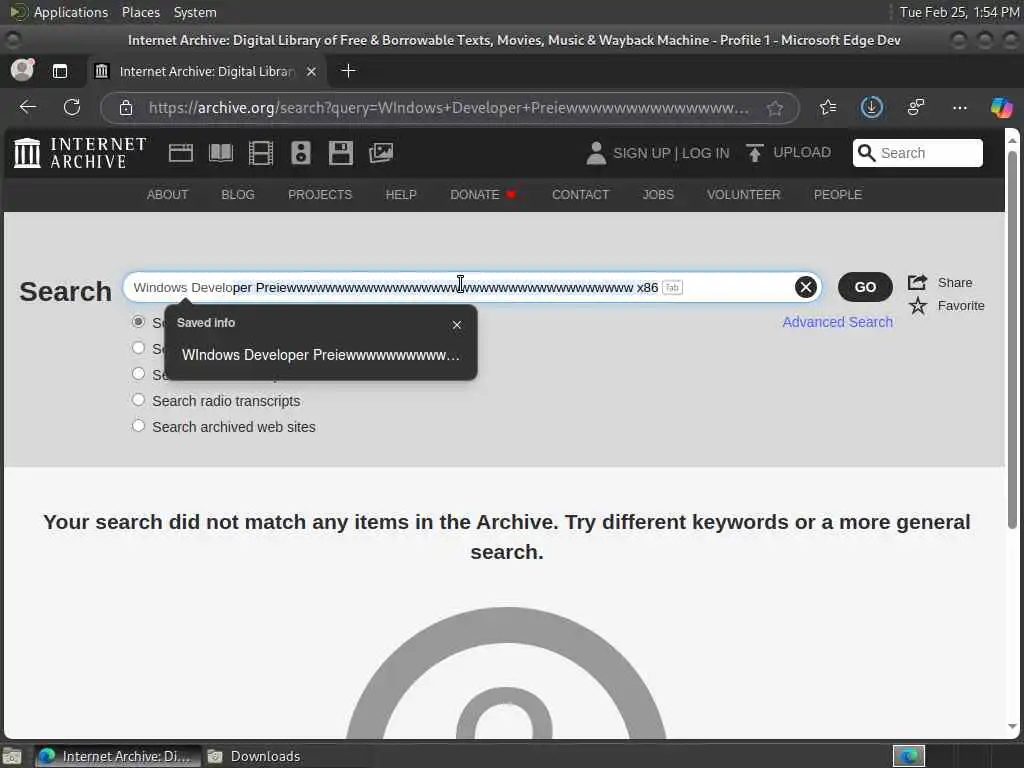Open the tab actions menu icon
The width and height of the screenshot is (1024, 768).
[59, 71]
